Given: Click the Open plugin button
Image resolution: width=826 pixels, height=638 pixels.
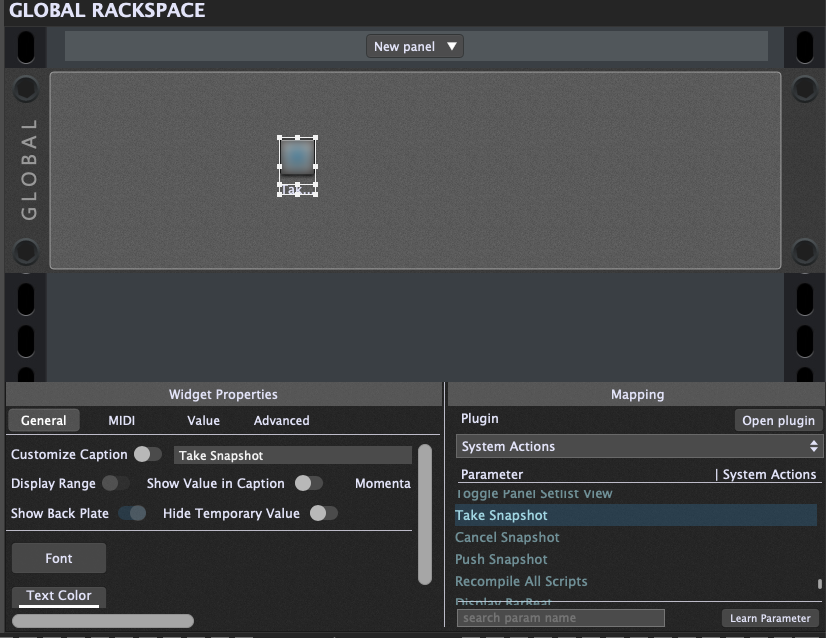Looking at the screenshot, I should [x=778, y=420].
